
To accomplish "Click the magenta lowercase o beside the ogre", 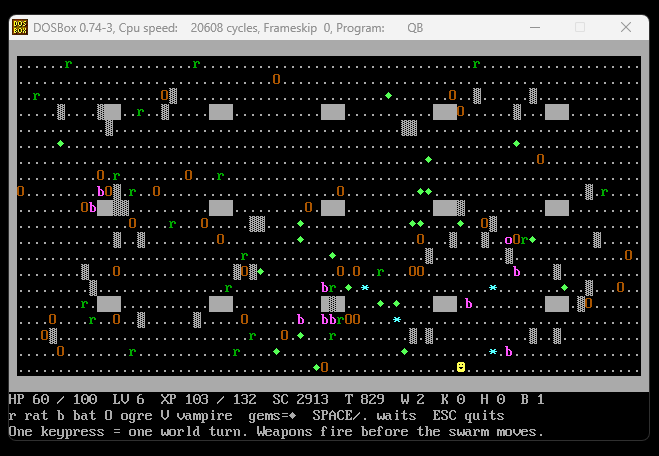I will 508,240.
